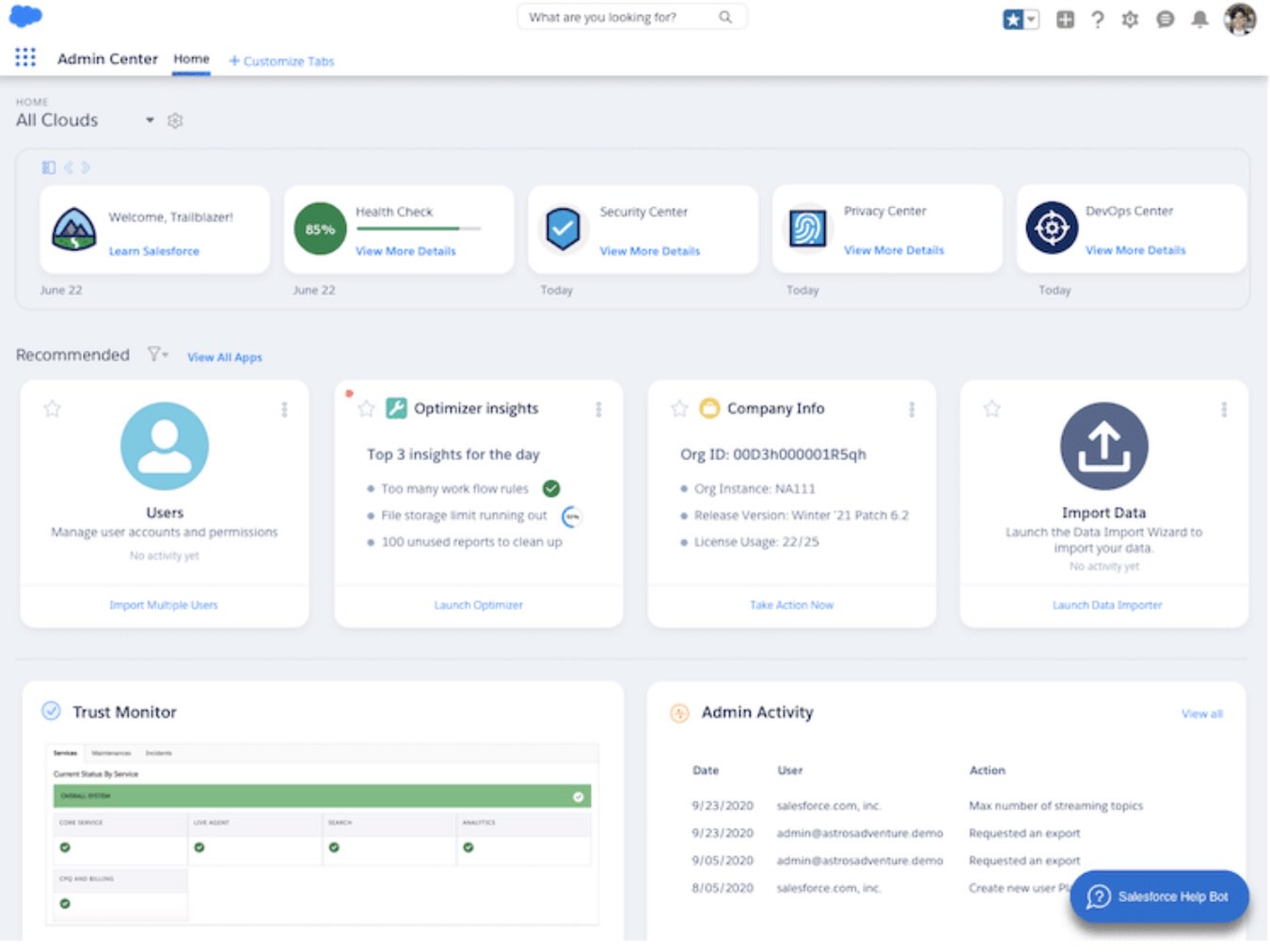Viewport: 1270px width, 952px height.
Task: Click the Security Center shield icon
Action: pos(563,229)
